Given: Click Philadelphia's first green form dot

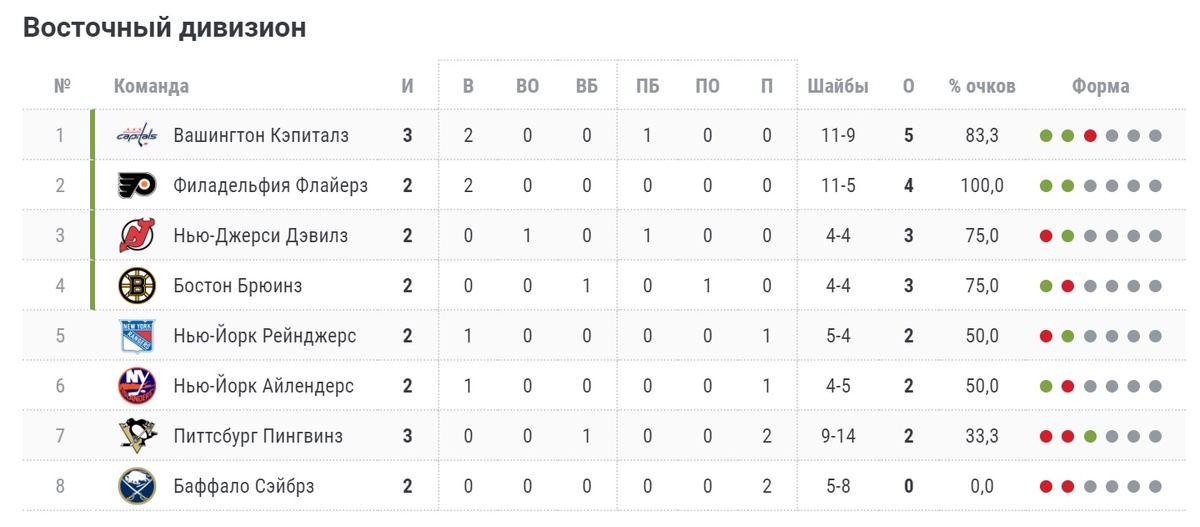Looking at the screenshot, I should (1046, 186).
